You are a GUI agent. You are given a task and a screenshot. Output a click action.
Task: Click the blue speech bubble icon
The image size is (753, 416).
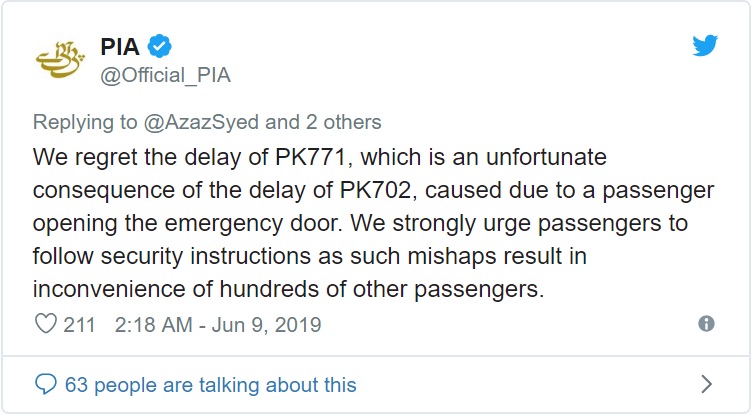pyautogui.click(x=46, y=384)
